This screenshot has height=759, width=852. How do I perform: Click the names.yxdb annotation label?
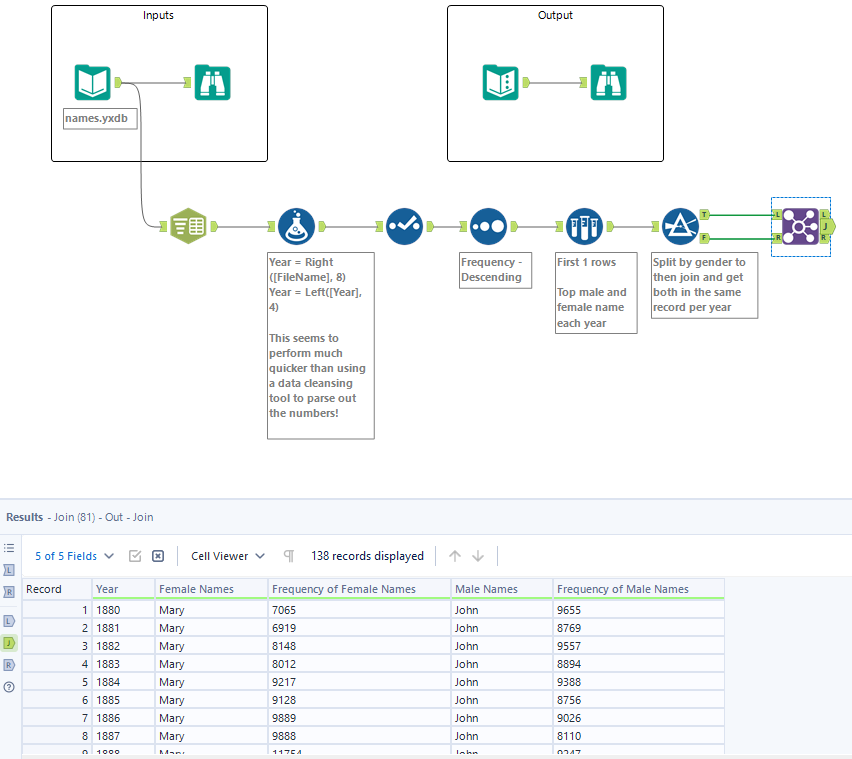coord(100,118)
